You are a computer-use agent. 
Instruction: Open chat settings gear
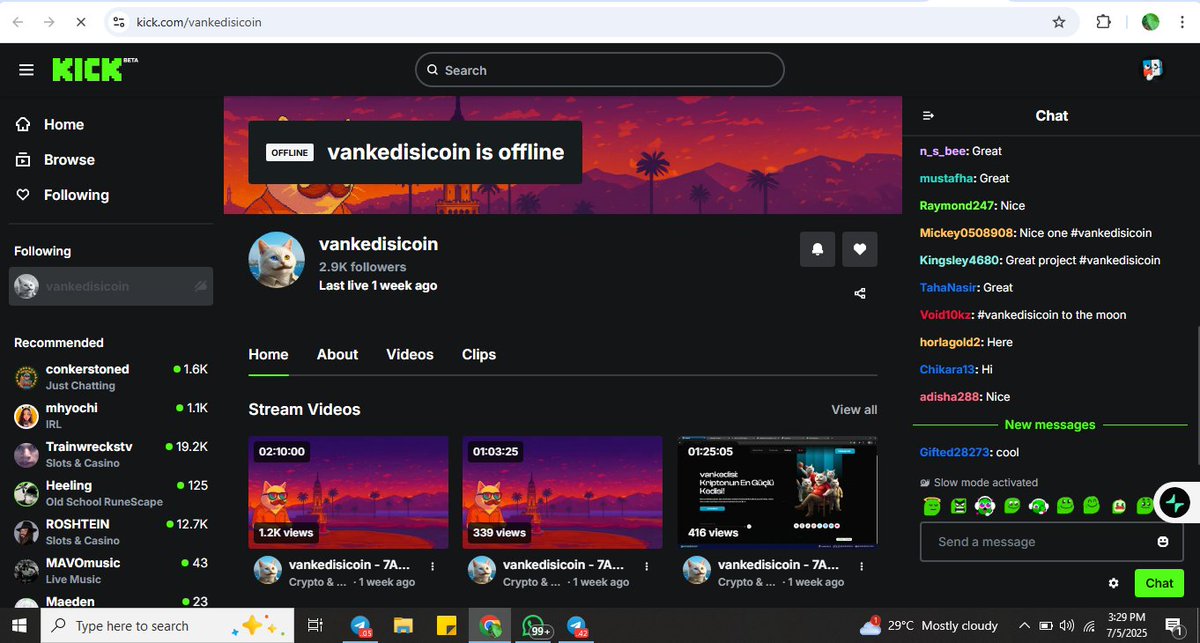[1113, 584]
